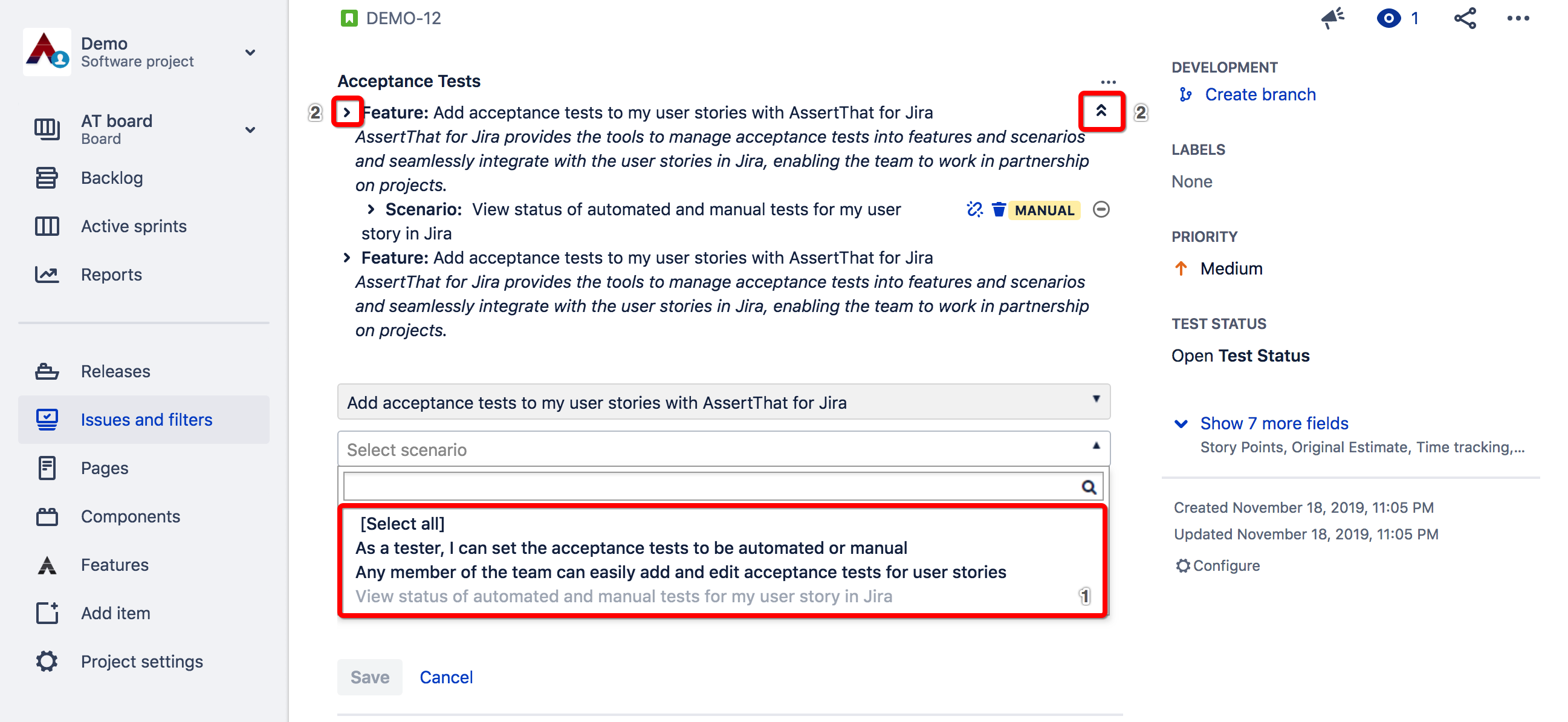
Task: Select Issues and filters
Action: click(144, 420)
